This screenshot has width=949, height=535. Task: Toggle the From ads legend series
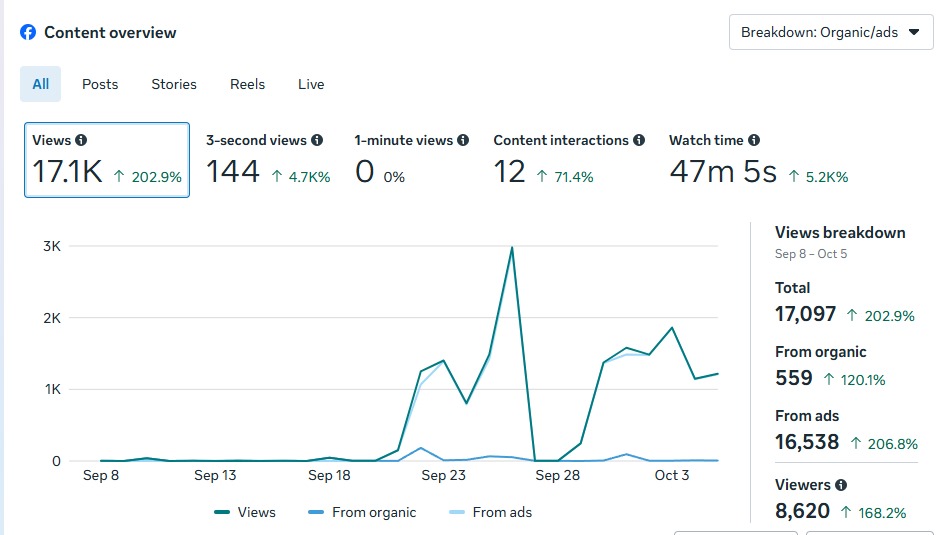pos(490,512)
